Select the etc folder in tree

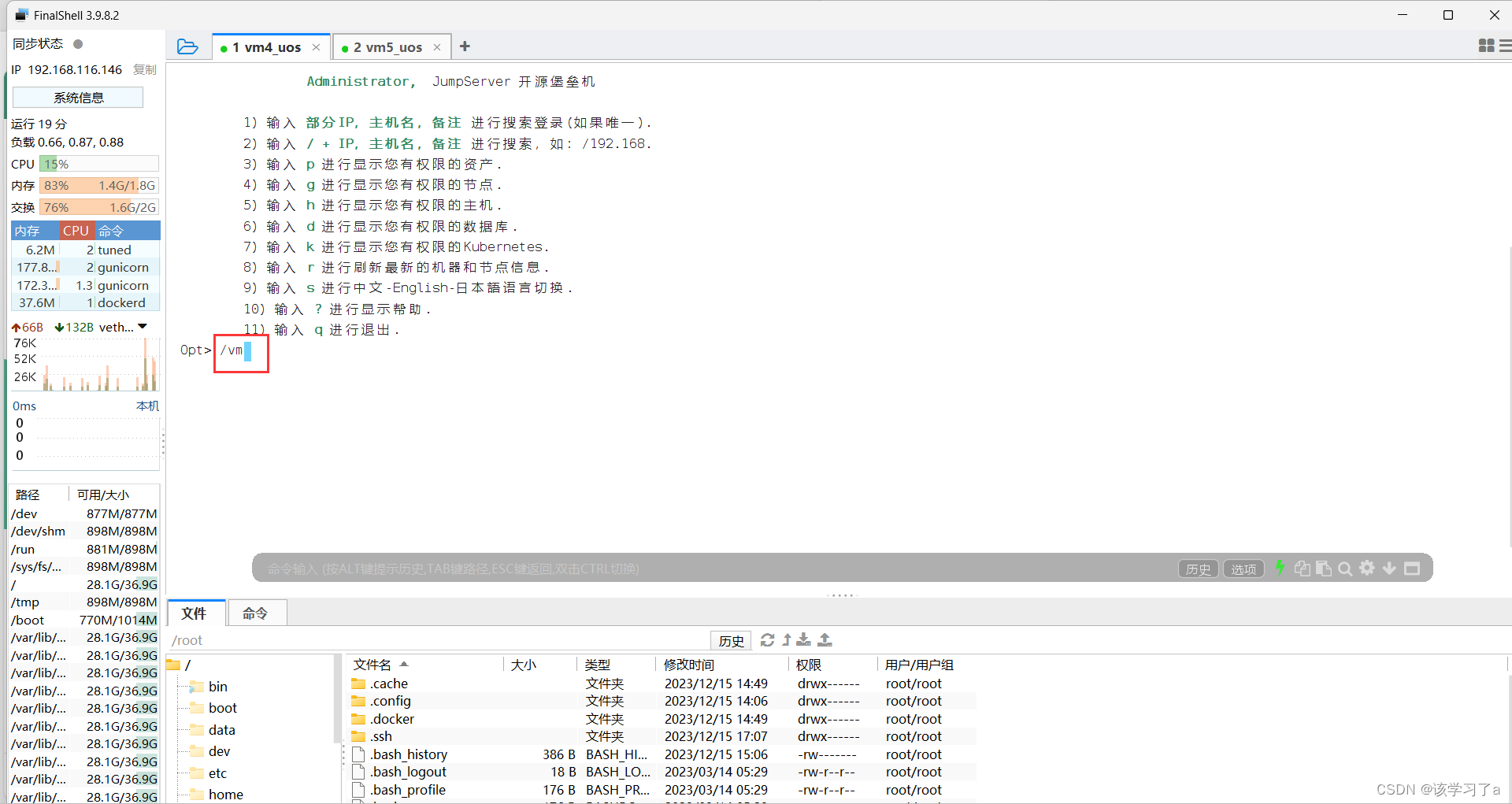(209, 773)
